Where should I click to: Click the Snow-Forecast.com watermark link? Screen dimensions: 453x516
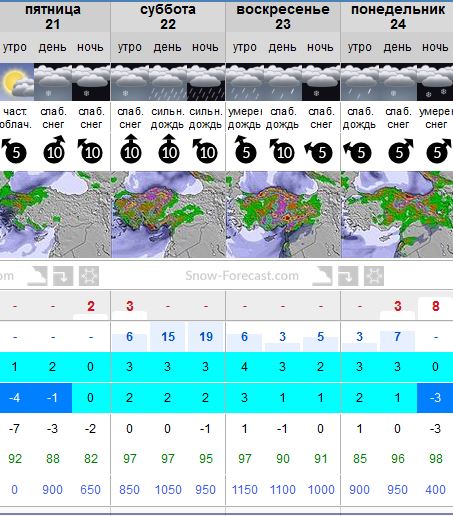(x=242, y=276)
